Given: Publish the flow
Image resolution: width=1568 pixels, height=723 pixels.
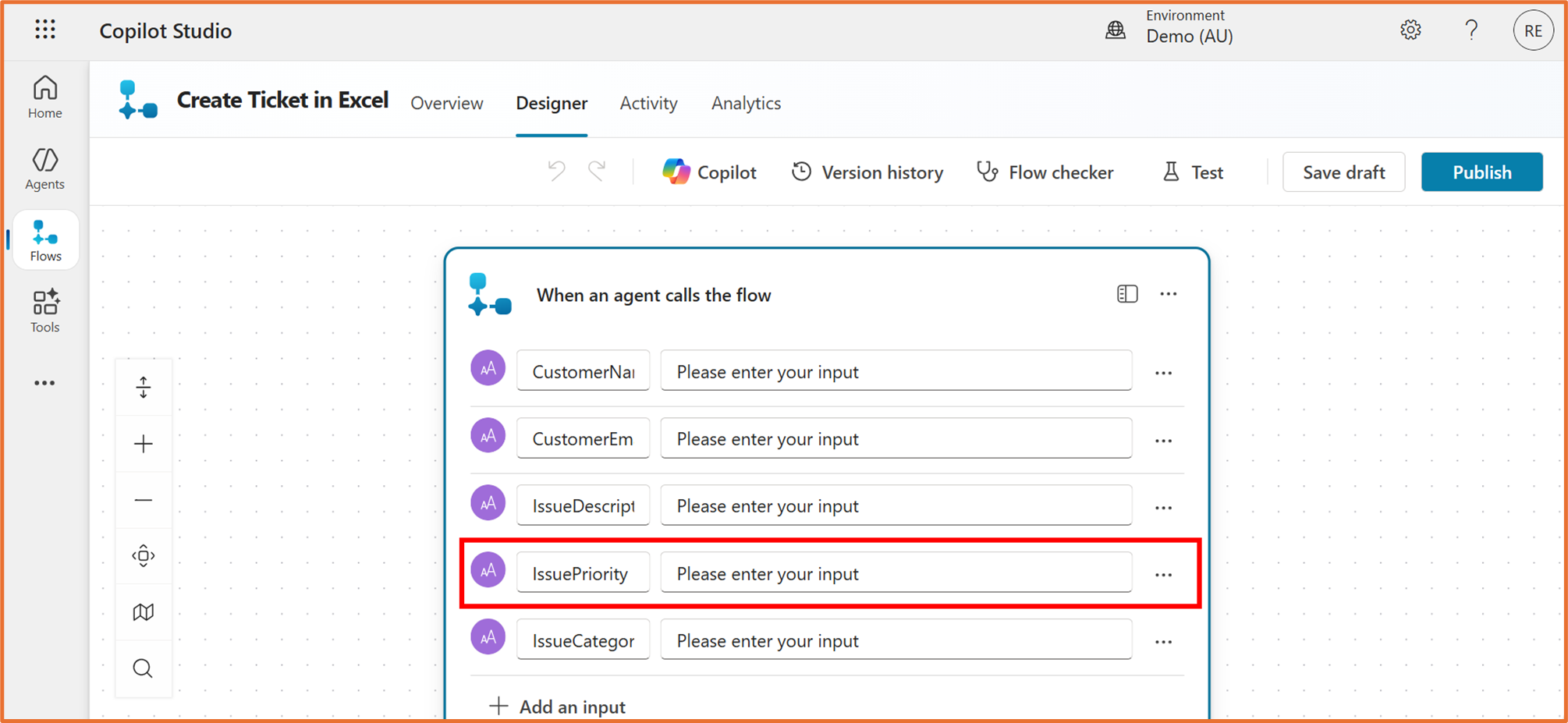Looking at the screenshot, I should [x=1481, y=172].
